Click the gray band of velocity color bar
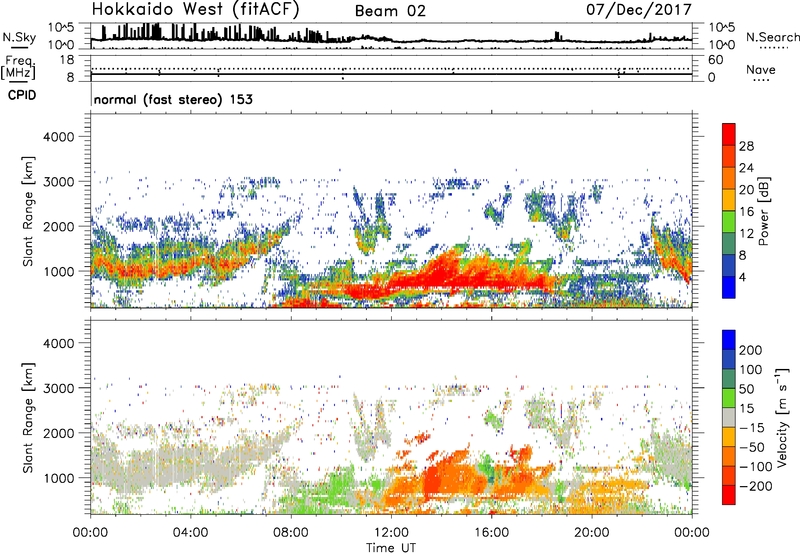The width and height of the screenshot is (800, 554). coord(729,417)
